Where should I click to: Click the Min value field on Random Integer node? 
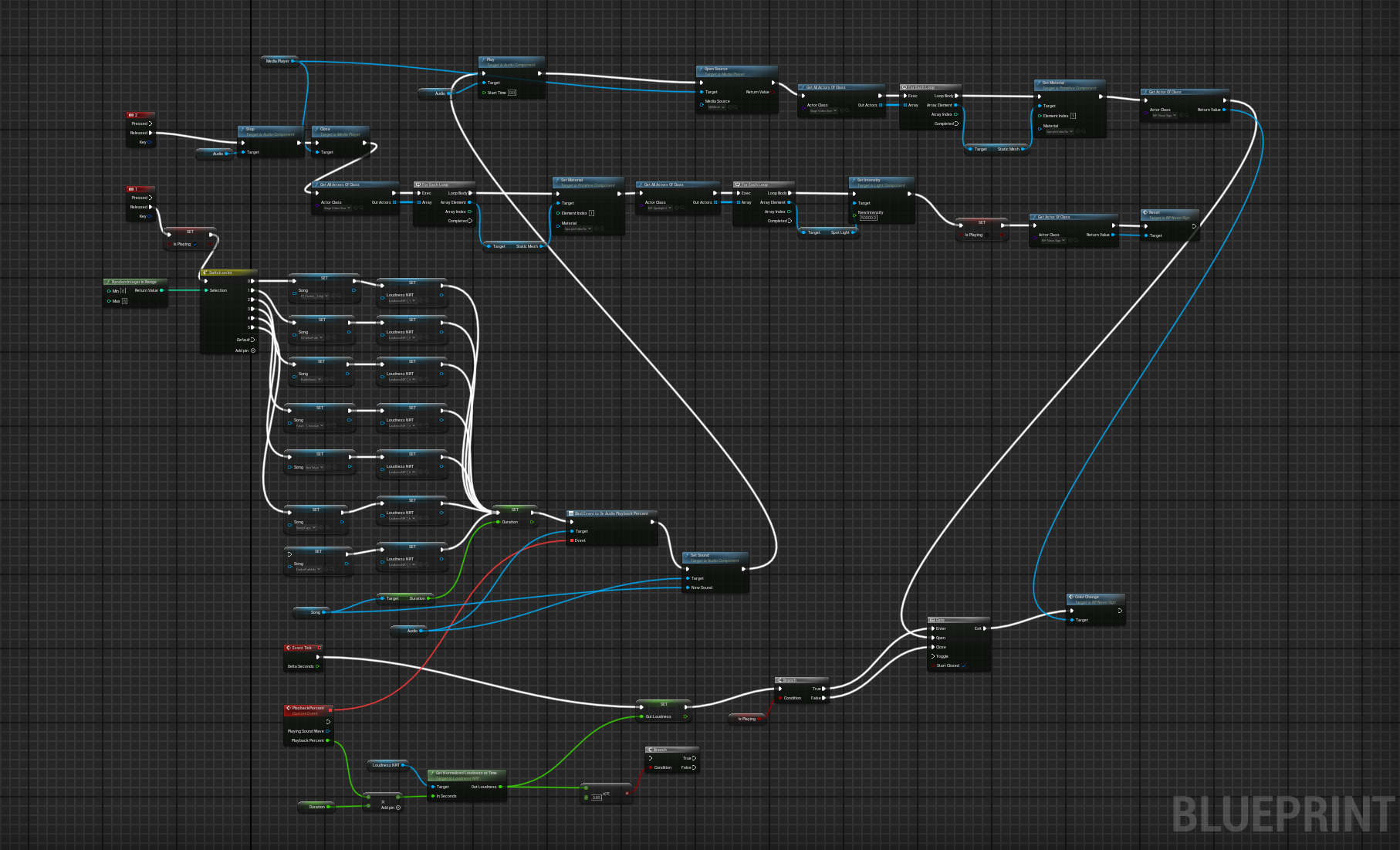[123, 291]
